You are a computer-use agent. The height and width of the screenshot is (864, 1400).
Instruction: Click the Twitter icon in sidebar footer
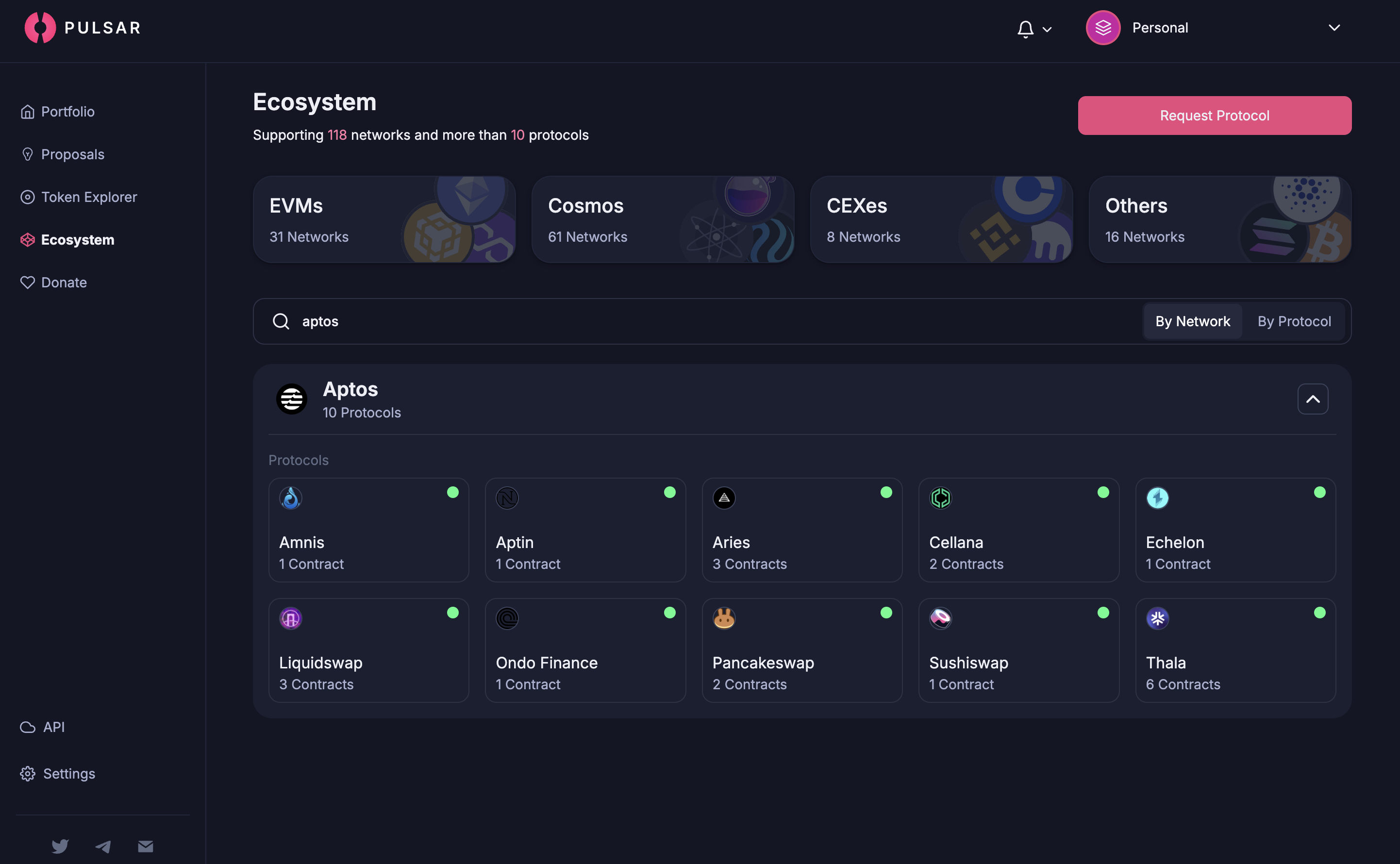click(x=60, y=846)
